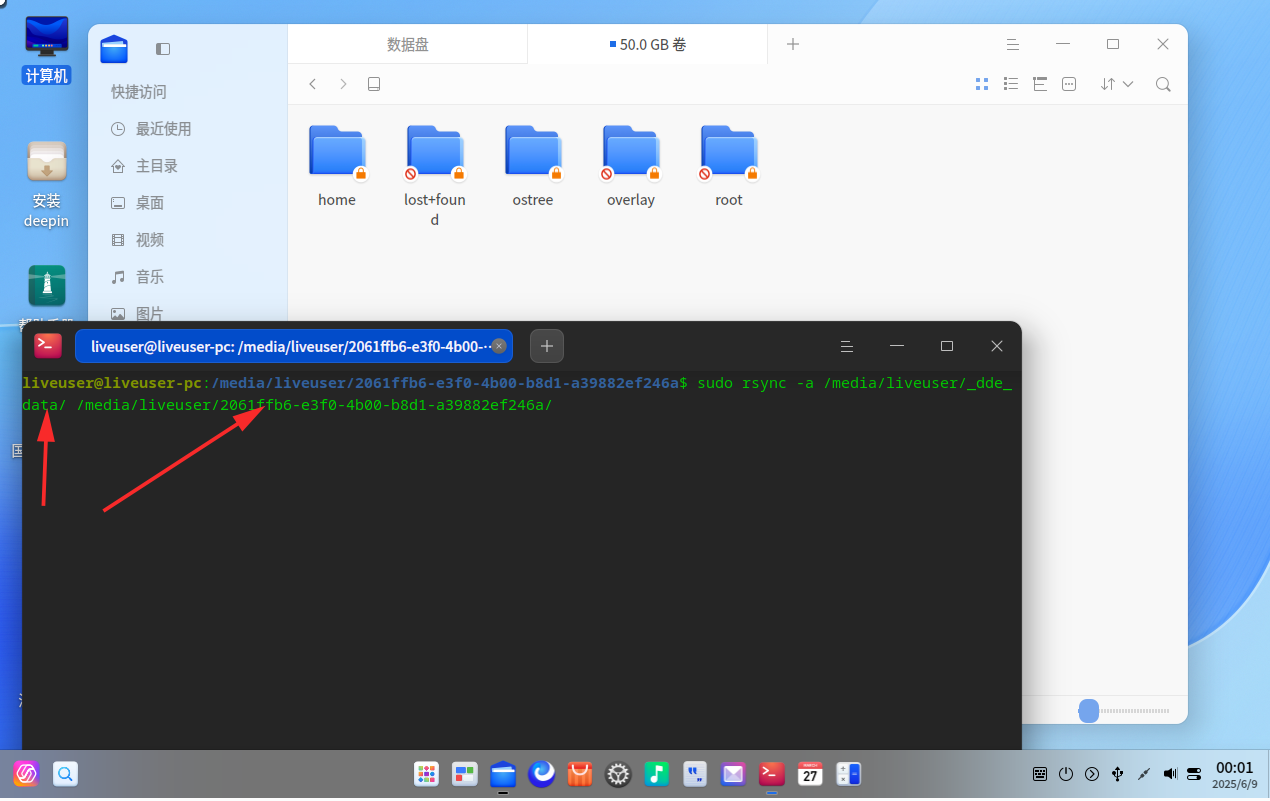
Task: Open onscreen keyboard tray icon
Action: point(1040,773)
